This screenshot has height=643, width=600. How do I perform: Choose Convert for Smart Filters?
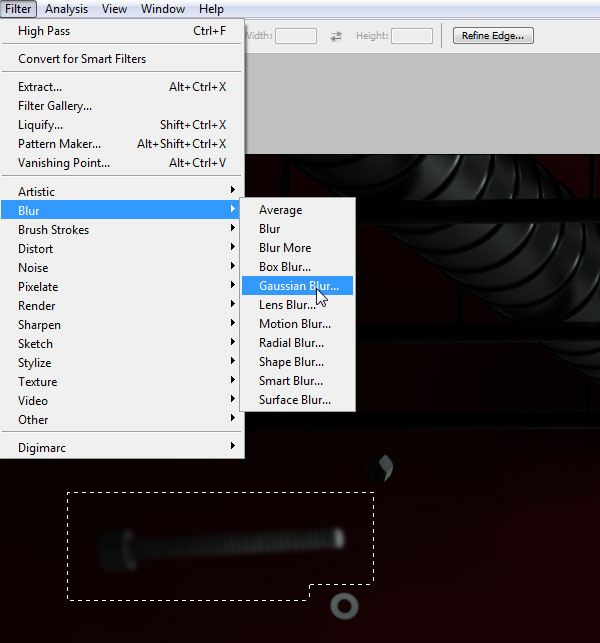point(122,59)
